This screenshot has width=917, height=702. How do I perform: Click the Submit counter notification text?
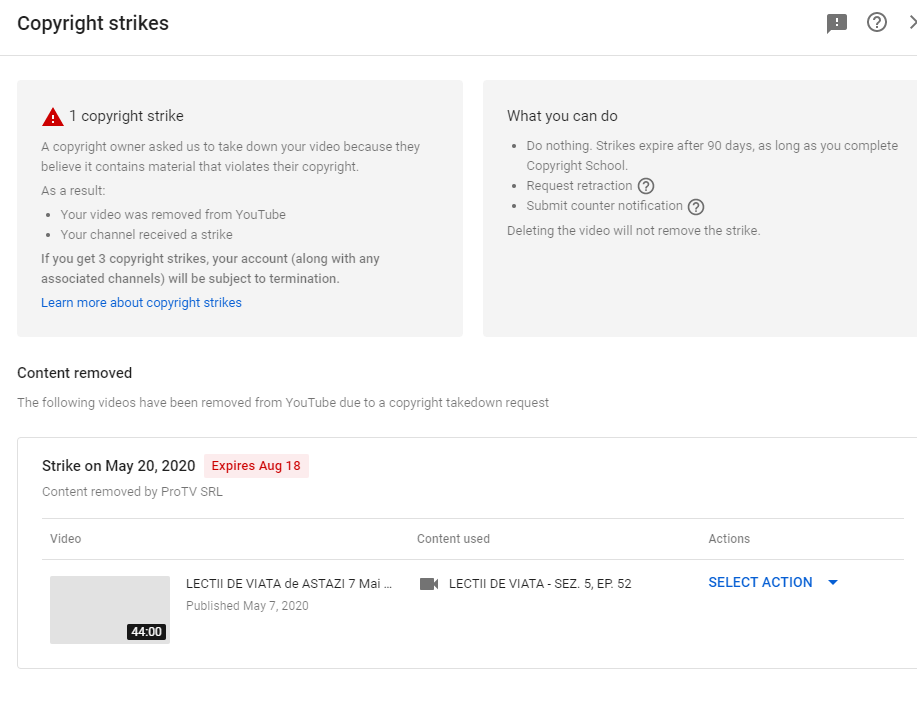pyautogui.click(x=604, y=205)
